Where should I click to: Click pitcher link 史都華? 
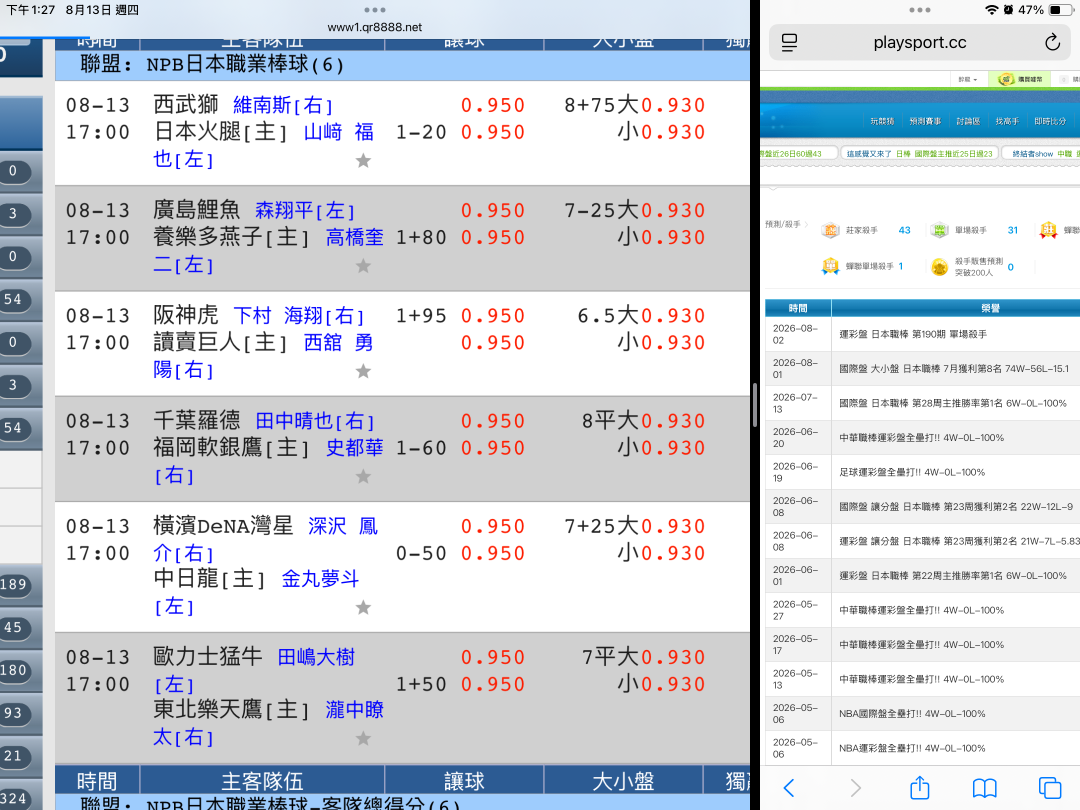coord(354,448)
